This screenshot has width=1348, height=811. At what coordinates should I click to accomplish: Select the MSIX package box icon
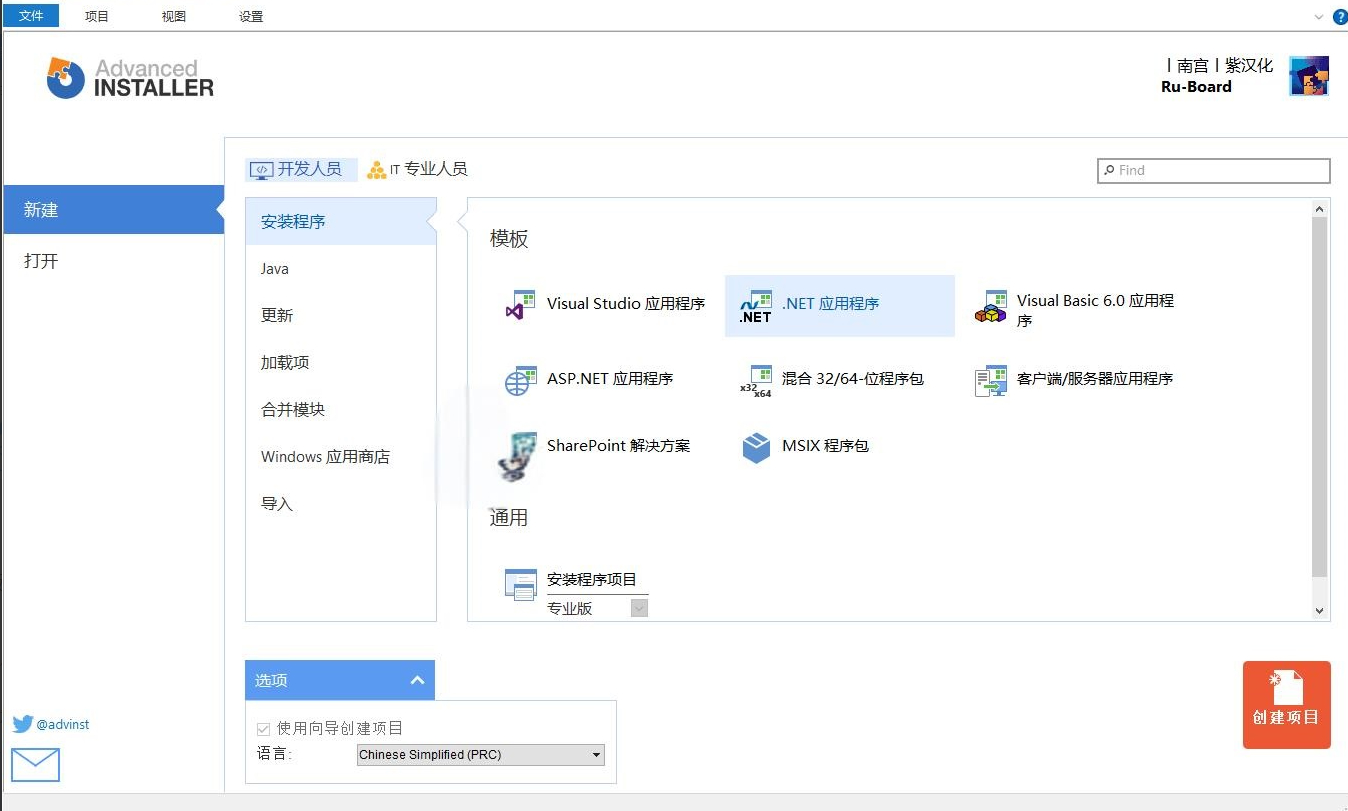click(756, 447)
